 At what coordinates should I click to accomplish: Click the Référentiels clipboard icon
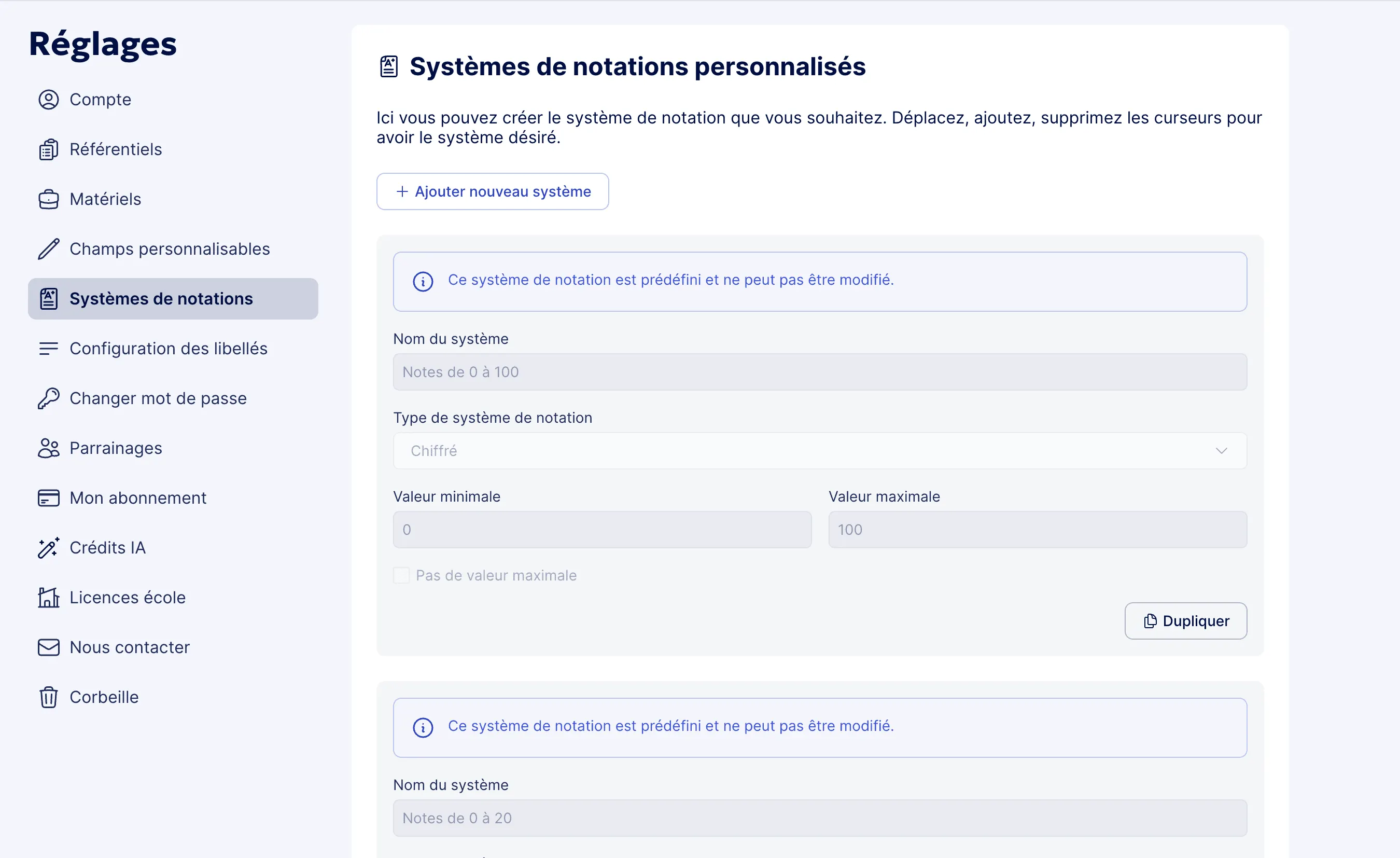point(48,149)
